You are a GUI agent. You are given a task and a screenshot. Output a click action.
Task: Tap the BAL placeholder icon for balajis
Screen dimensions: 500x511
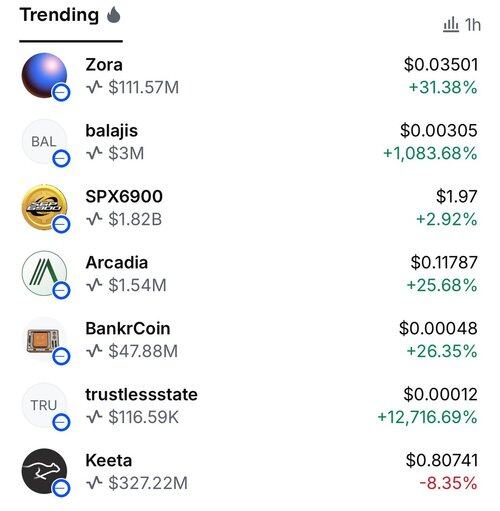44,141
